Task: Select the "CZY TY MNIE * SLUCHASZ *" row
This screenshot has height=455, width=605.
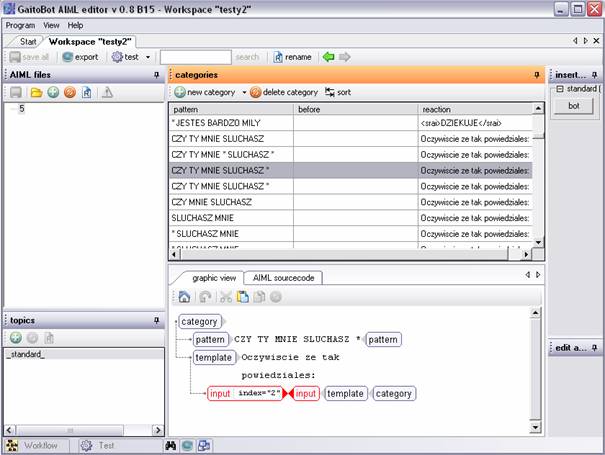Action: point(351,155)
